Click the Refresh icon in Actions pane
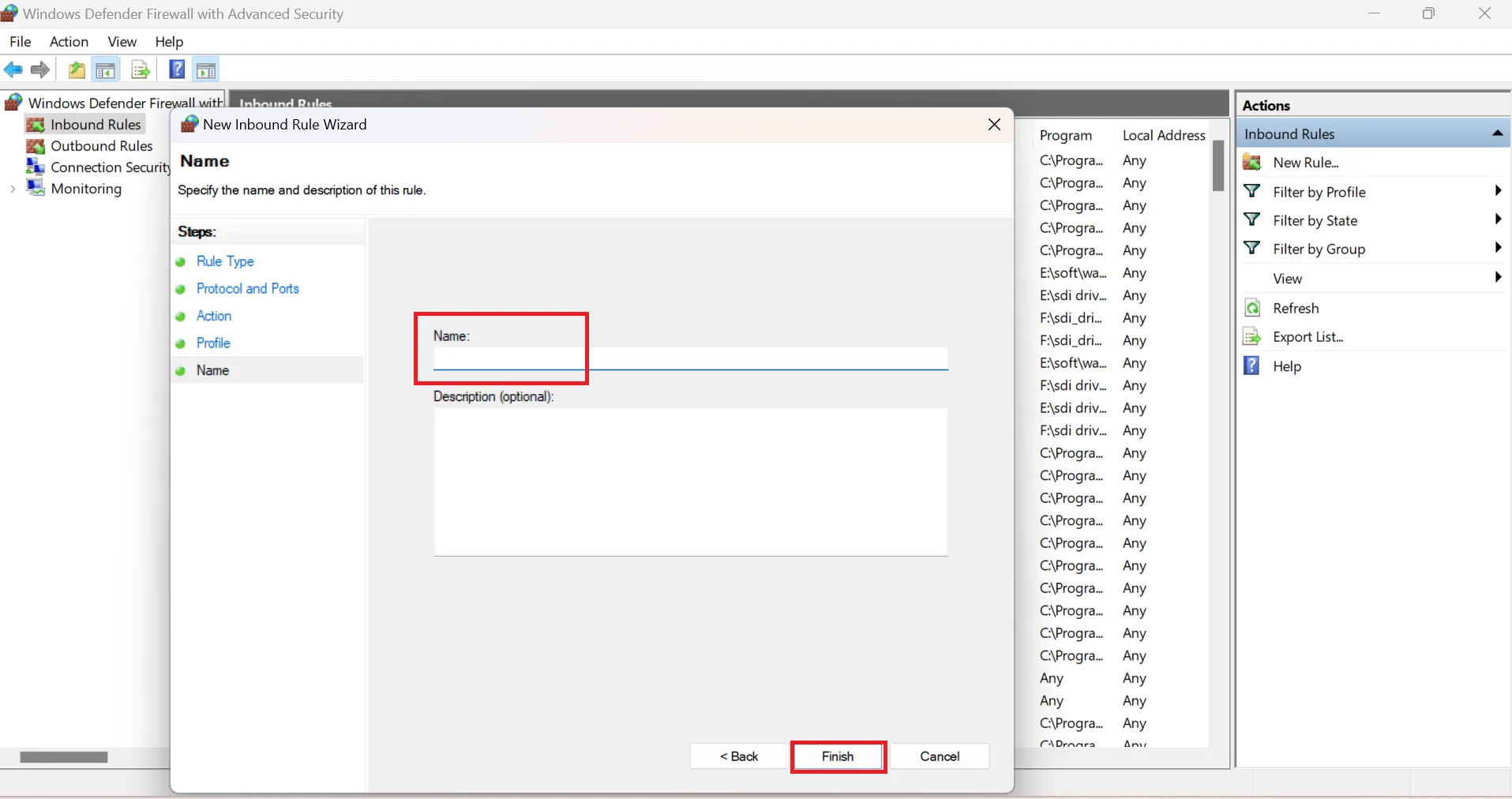The height and width of the screenshot is (799, 1512). [1252, 308]
